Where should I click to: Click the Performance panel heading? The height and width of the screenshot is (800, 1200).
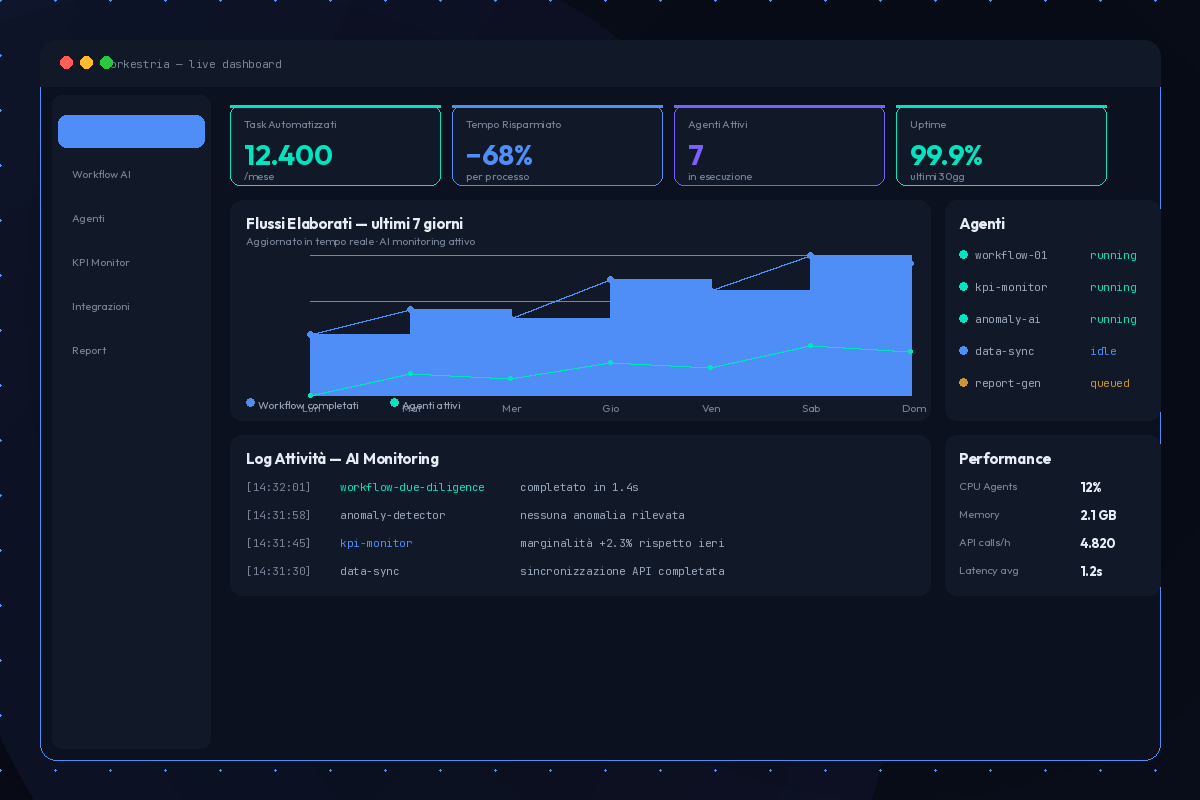pyautogui.click(x=1005, y=459)
